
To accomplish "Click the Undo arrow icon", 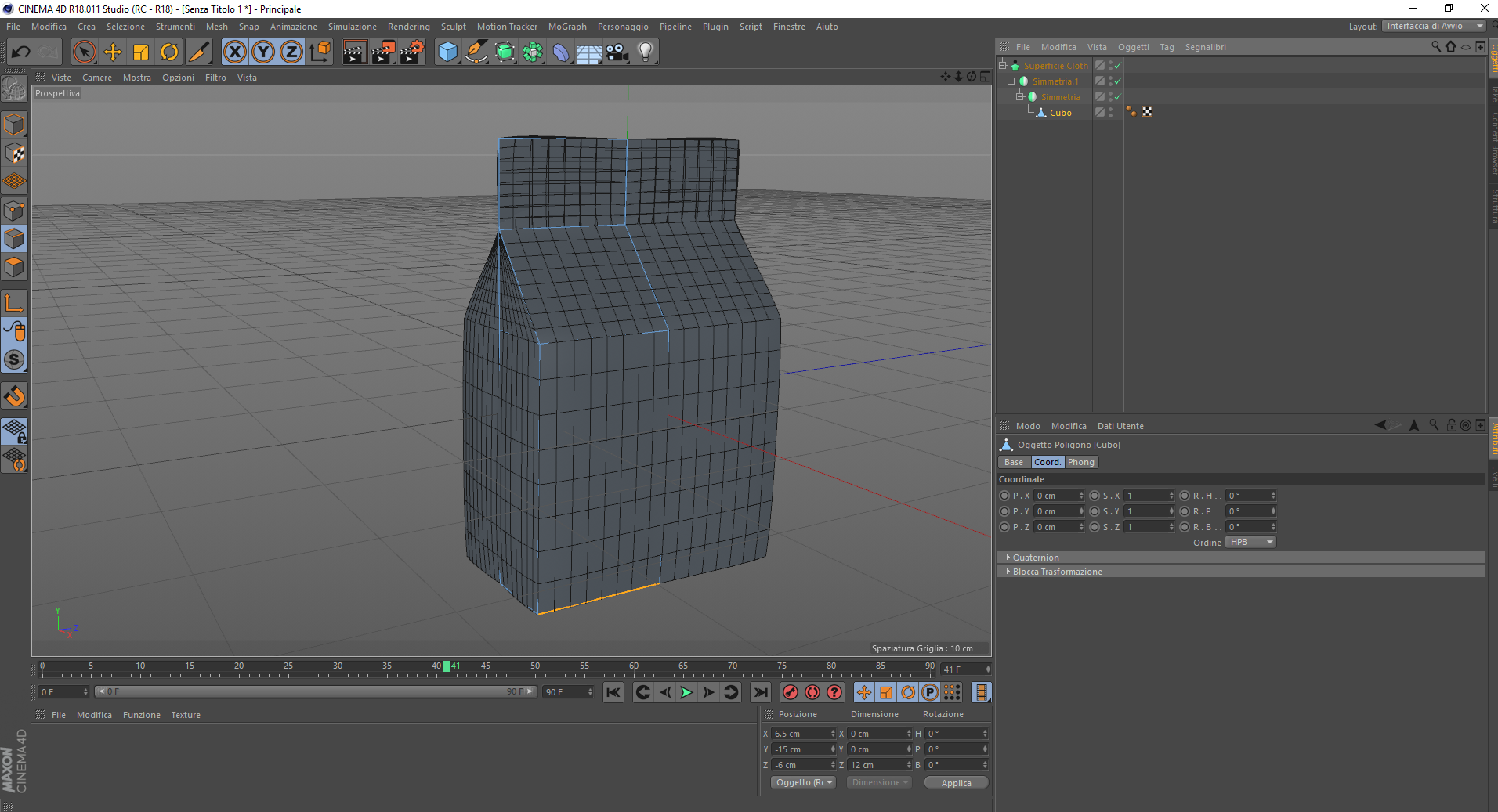I will pos(21,52).
